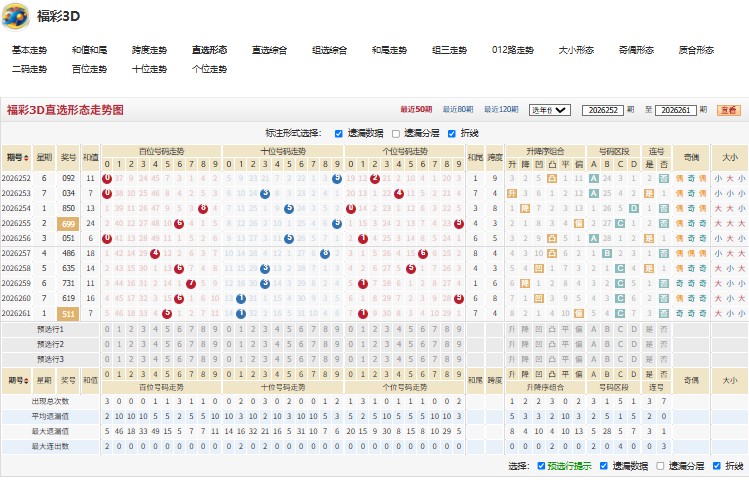This screenshot has width=749, height=480.
Task: Select units digit 9 in 预选行2
Action: point(459,344)
